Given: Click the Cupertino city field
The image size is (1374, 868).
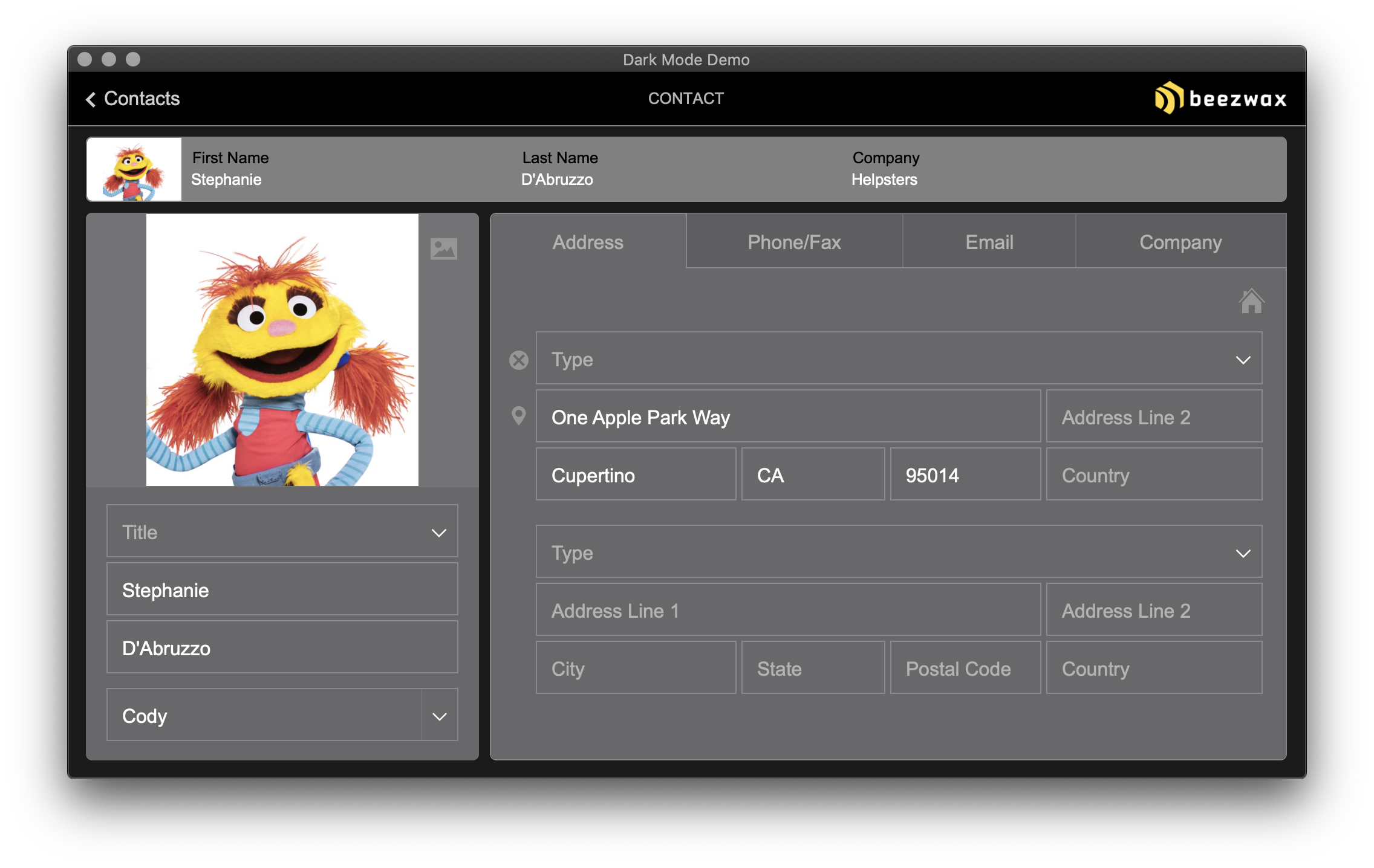Looking at the screenshot, I should tap(635, 474).
